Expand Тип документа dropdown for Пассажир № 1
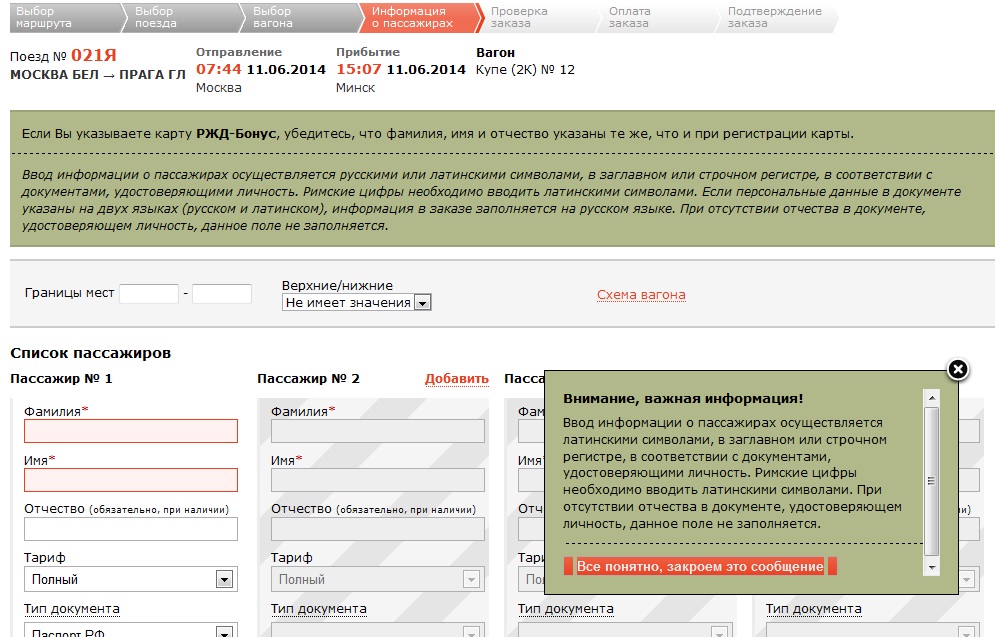Viewport: 995px width, 637px height. point(224,630)
